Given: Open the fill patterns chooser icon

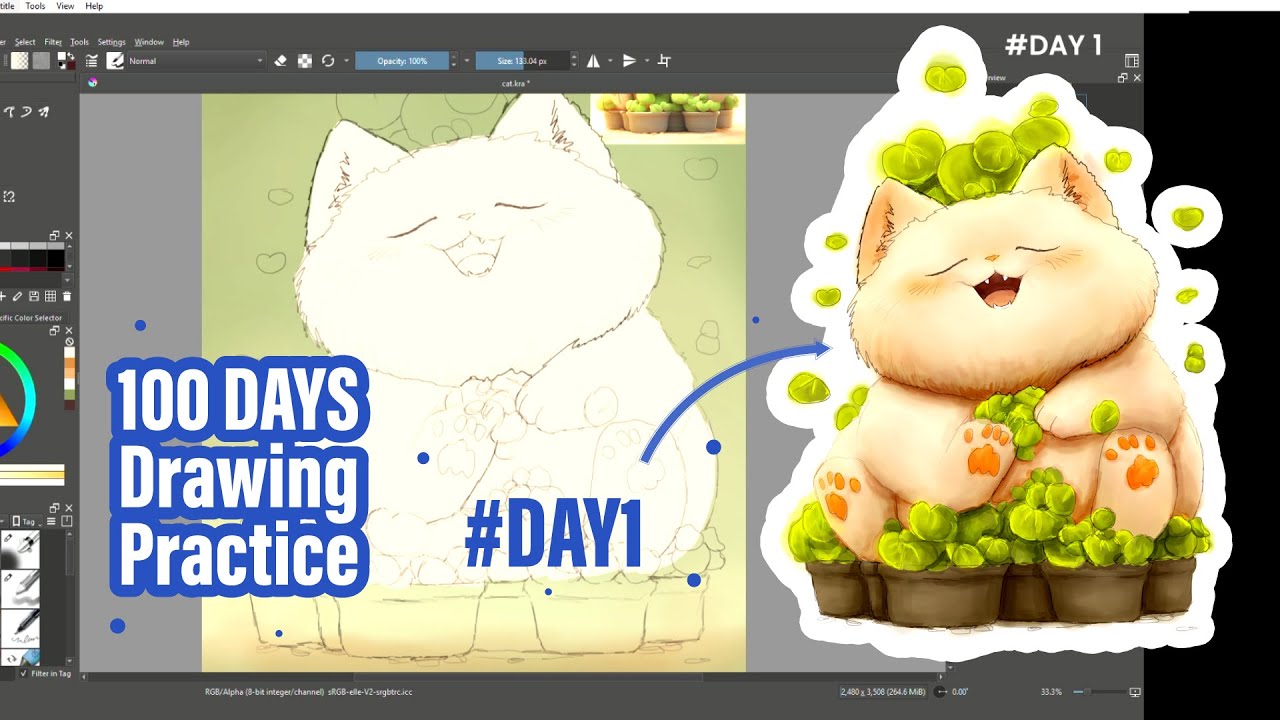Looking at the screenshot, I should pos(41,61).
